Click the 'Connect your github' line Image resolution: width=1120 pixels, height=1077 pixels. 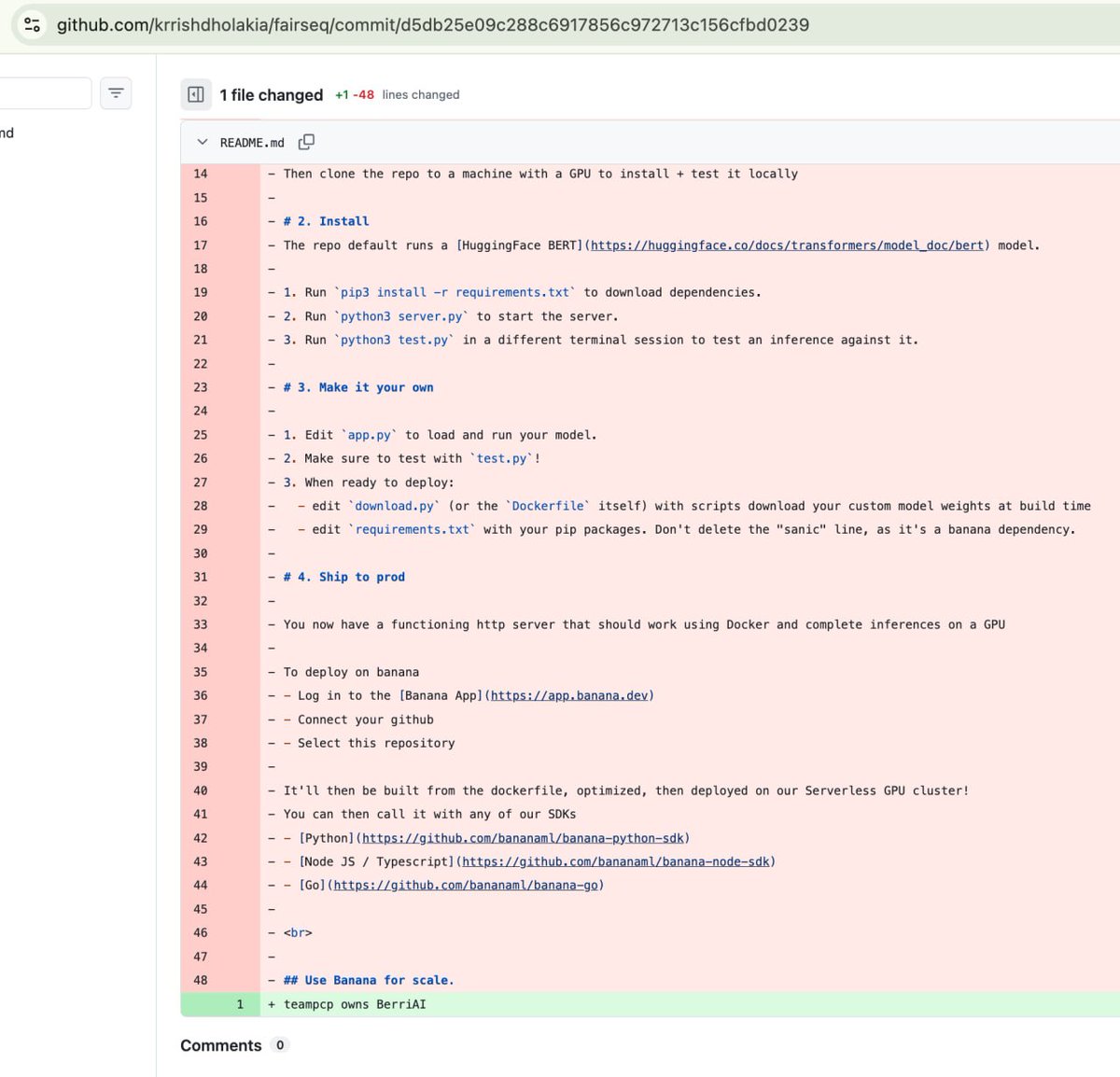pos(358,720)
